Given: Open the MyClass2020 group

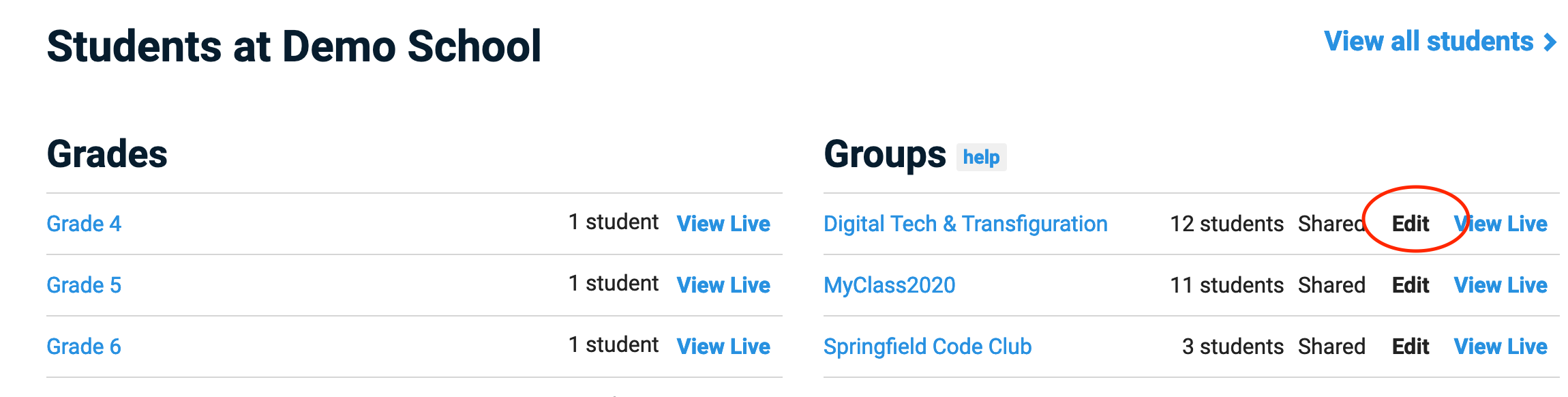Looking at the screenshot, I should 889,285.
